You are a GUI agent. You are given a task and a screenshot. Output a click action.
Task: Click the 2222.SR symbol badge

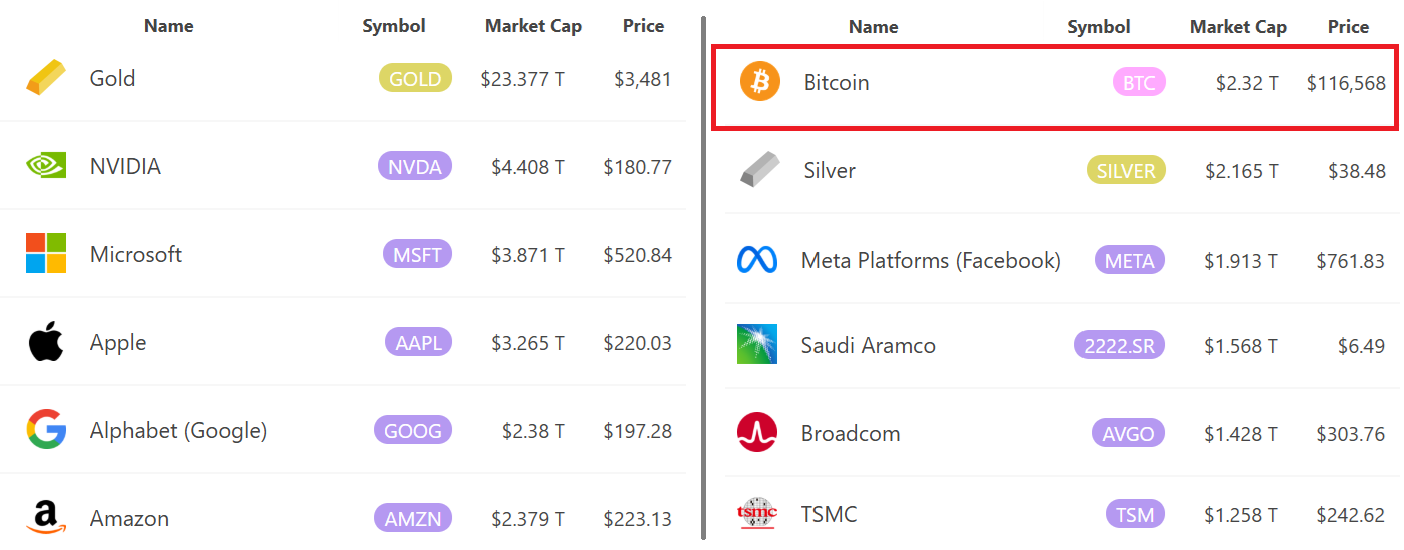click(1119, 346)
